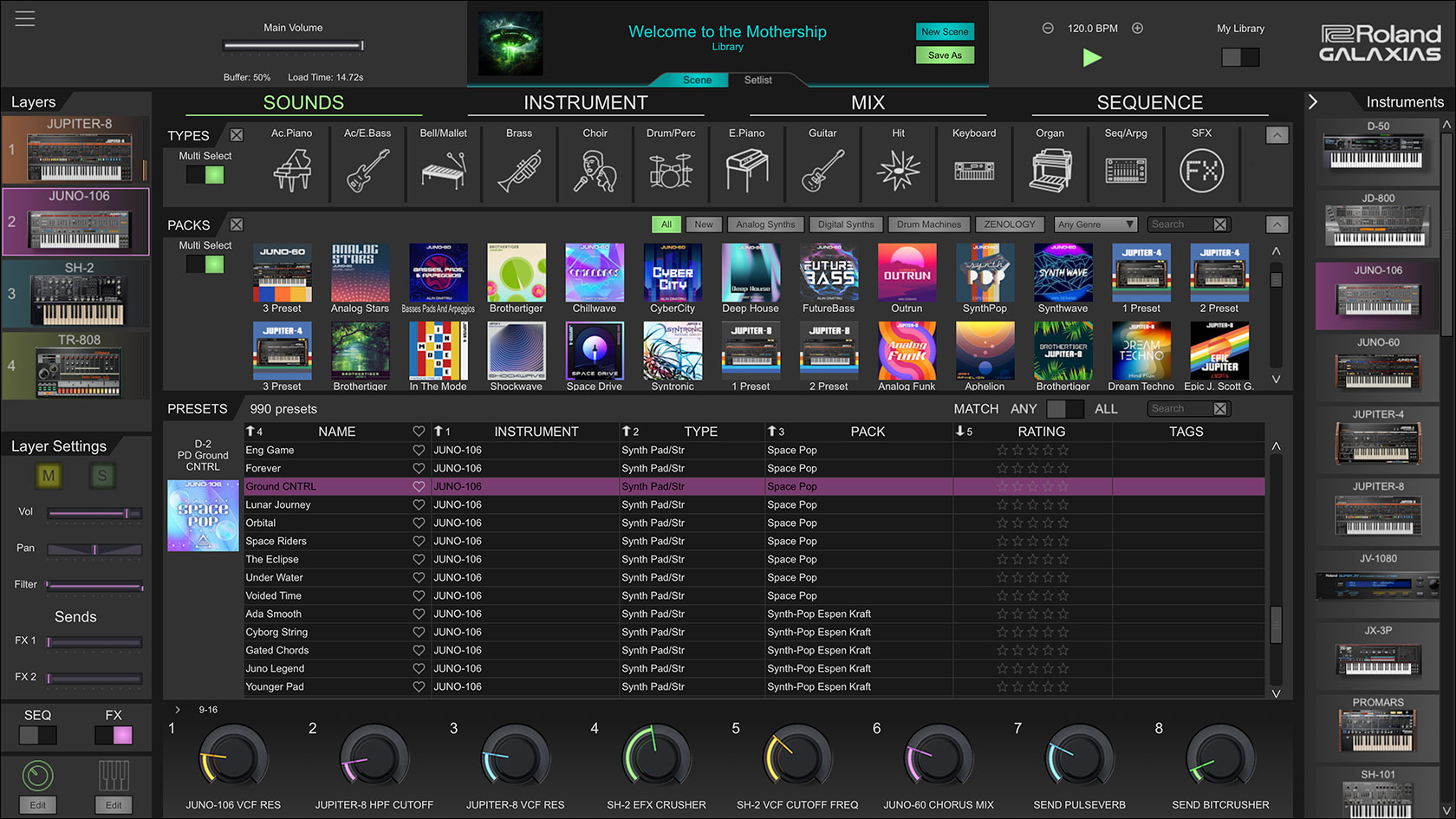
Task: Open the hamburger main menu
Action: click(x=25, y=18)
